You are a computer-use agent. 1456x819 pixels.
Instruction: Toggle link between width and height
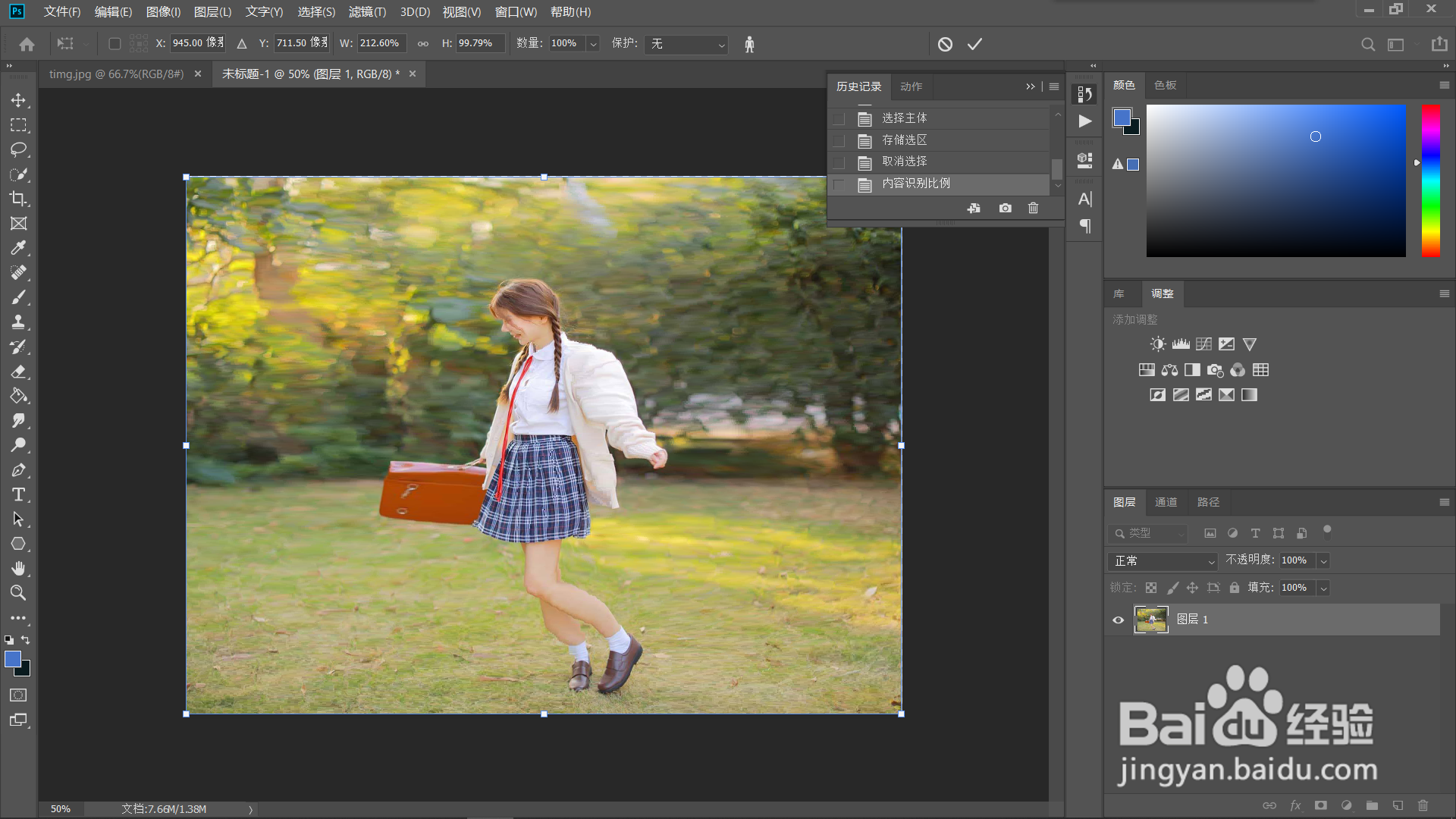point(423,44)
